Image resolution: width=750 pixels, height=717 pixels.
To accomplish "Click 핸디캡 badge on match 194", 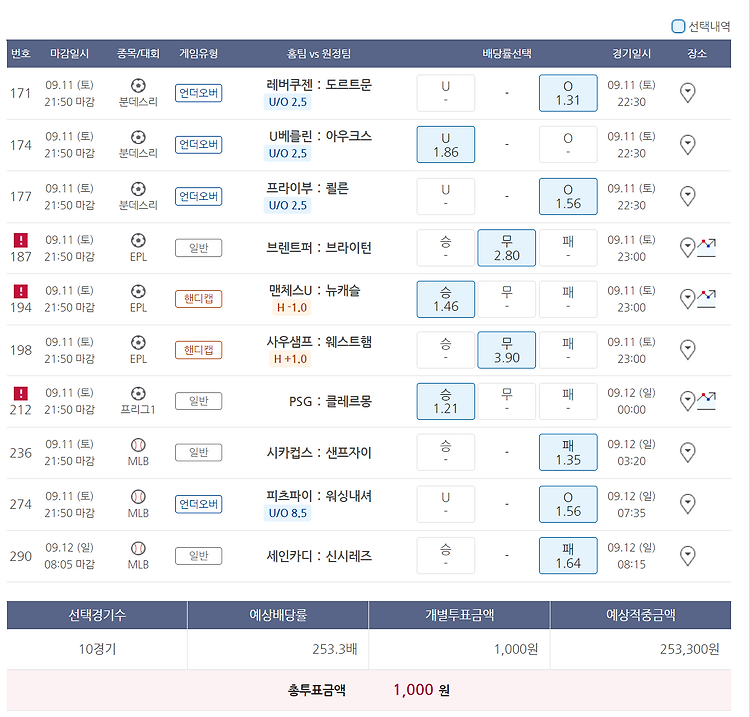I will (199, 299).
